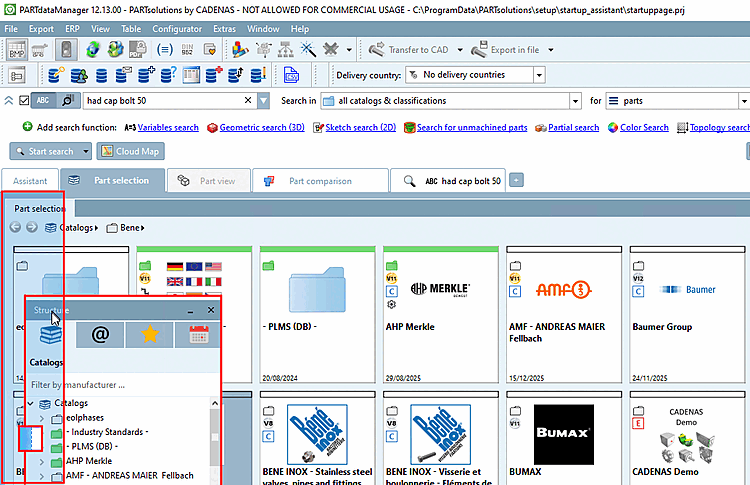Expand the eolphases tree node

[42, 419]
